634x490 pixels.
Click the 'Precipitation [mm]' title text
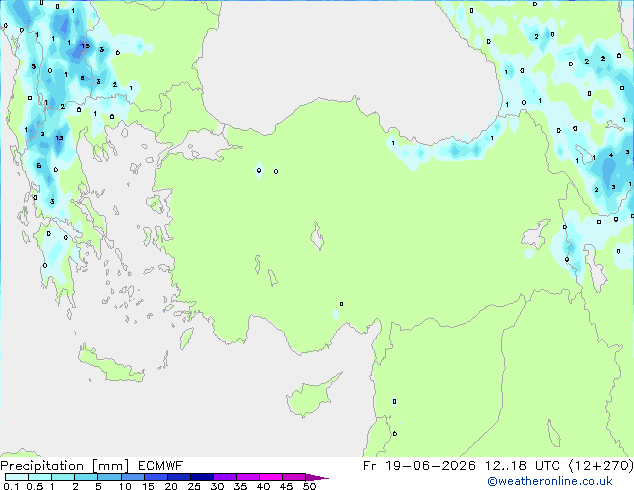[65, 466]
